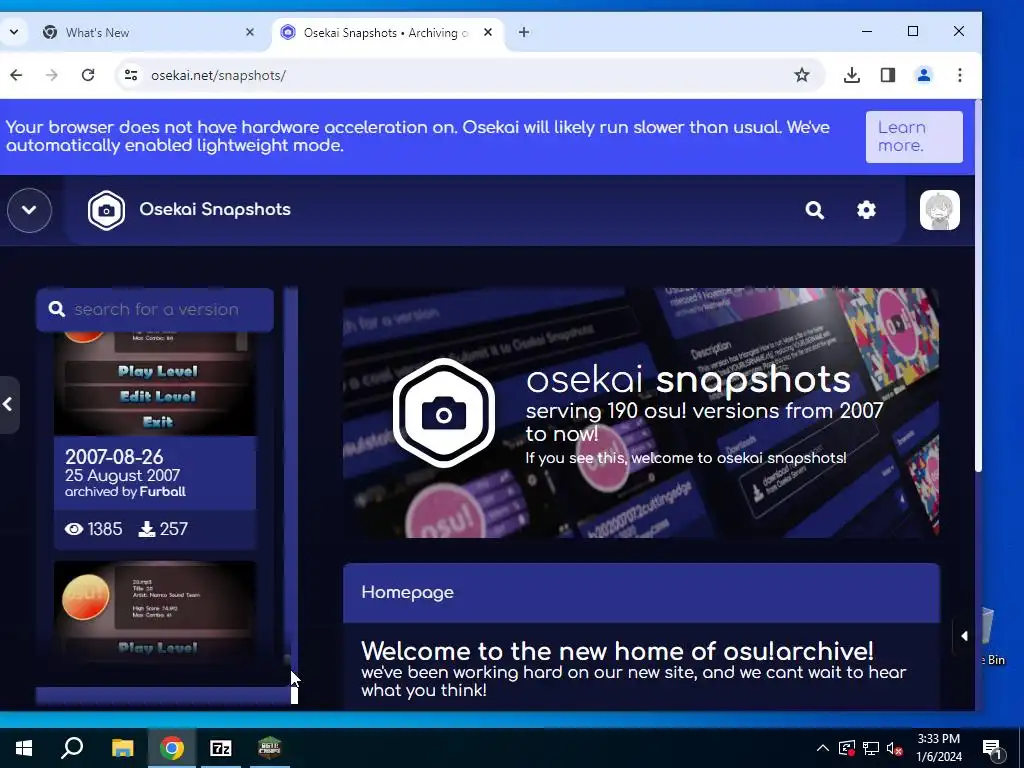Toggle the Chrome side panel

(x=888, y=75)
